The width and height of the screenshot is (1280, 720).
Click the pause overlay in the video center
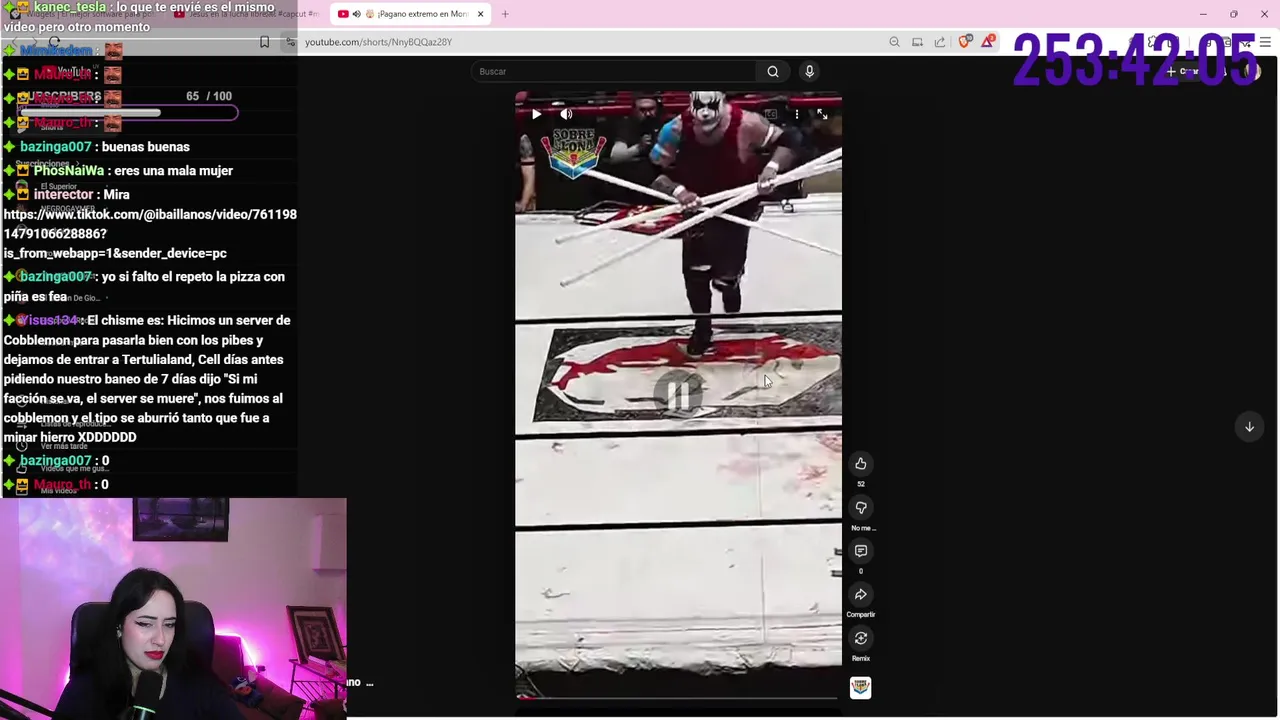pos(678,396)
